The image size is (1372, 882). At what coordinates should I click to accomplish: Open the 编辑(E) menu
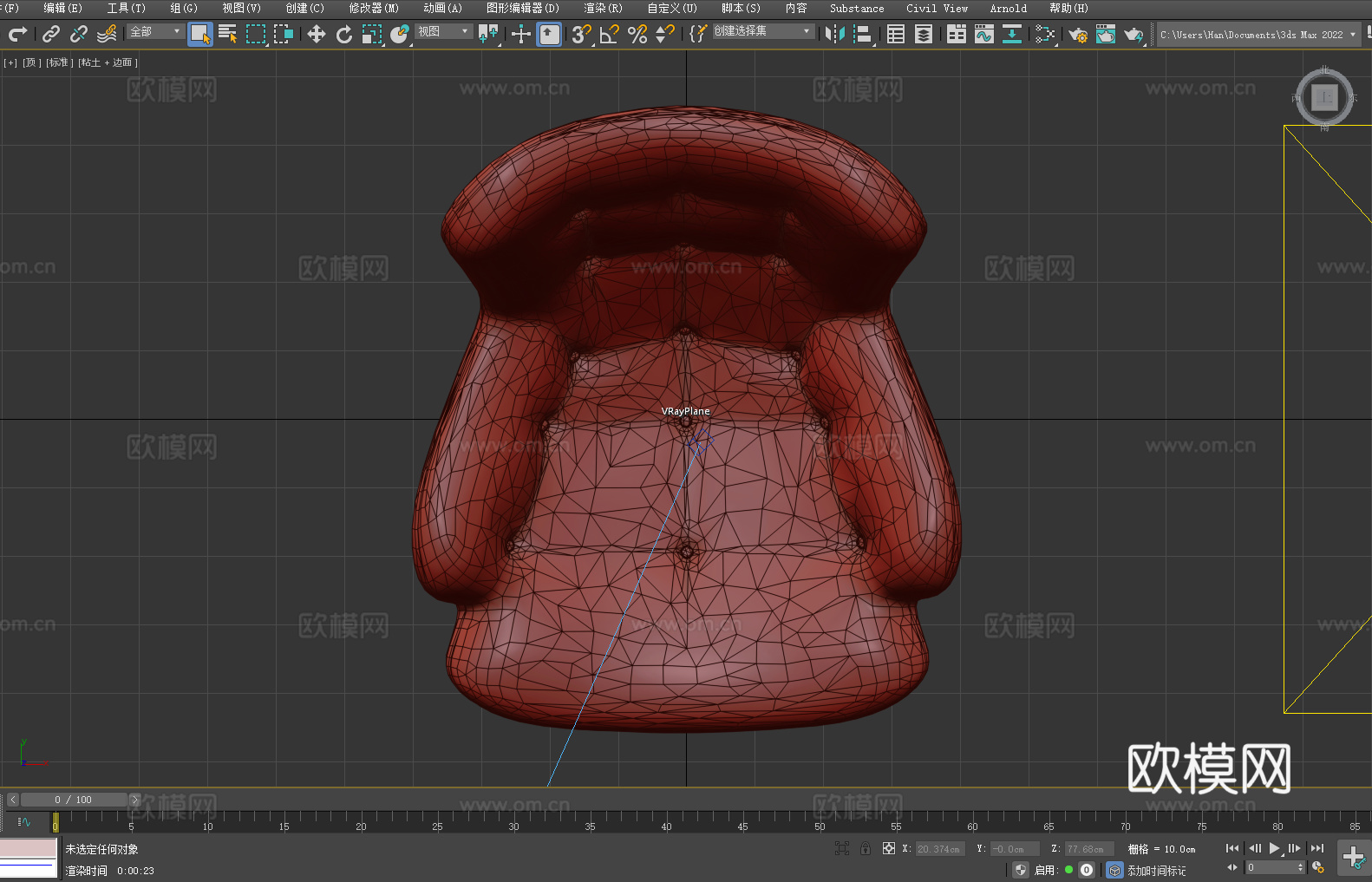point(62,8)
